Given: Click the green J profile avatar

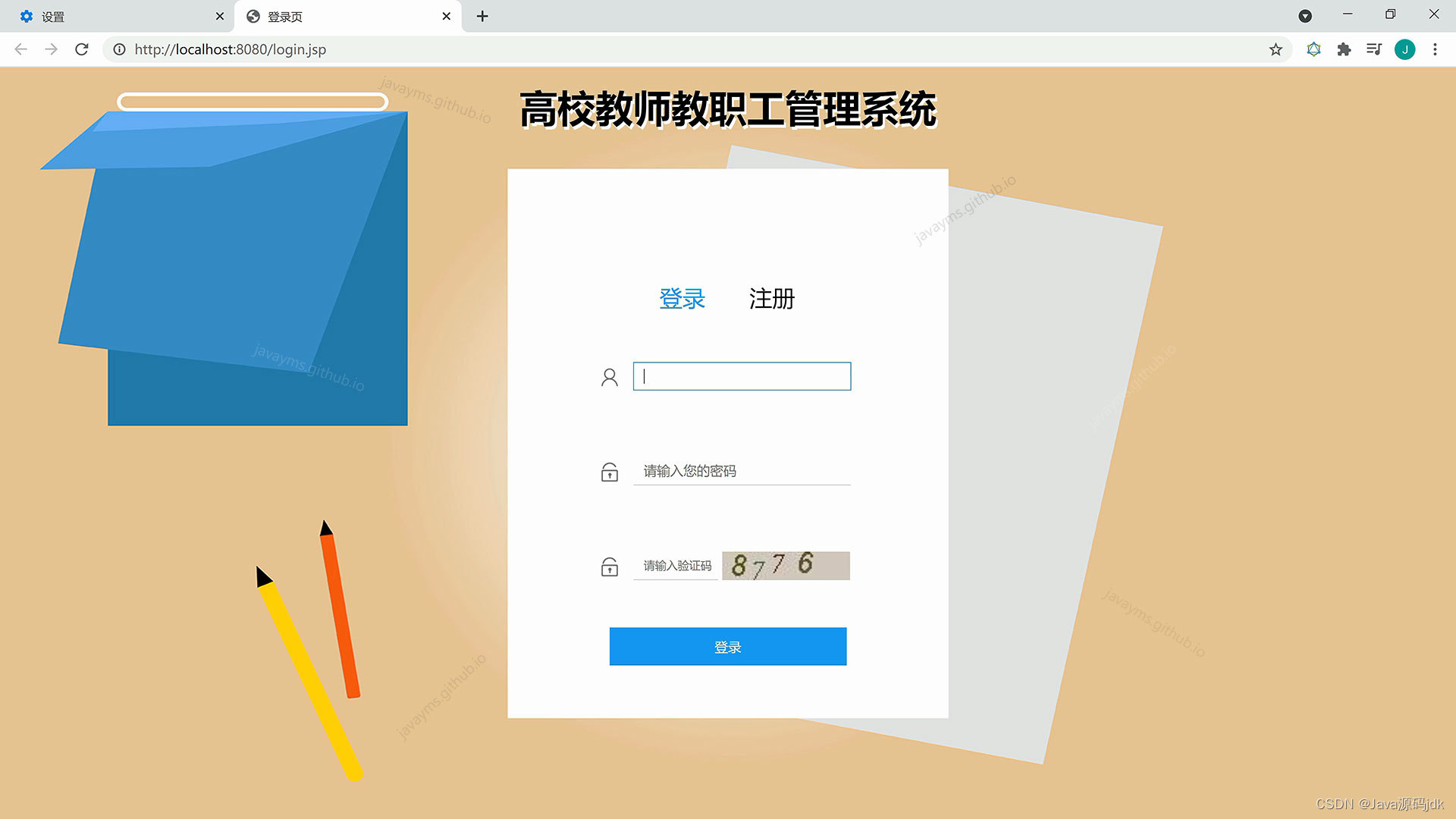Looking at the screenshot, I should click(1404, 49).
